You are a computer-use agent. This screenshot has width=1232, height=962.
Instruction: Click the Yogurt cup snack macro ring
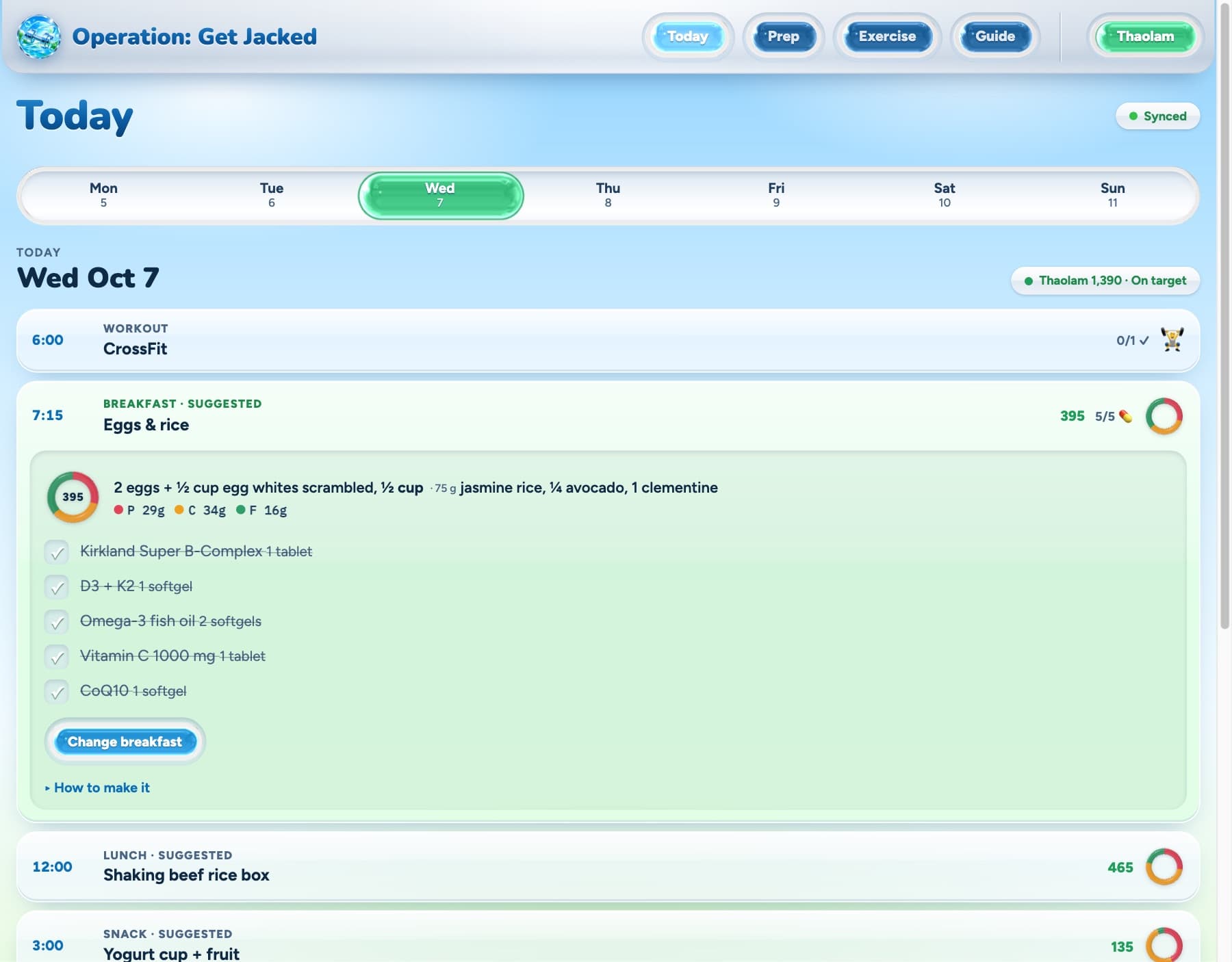click(x=1164, y=946)
